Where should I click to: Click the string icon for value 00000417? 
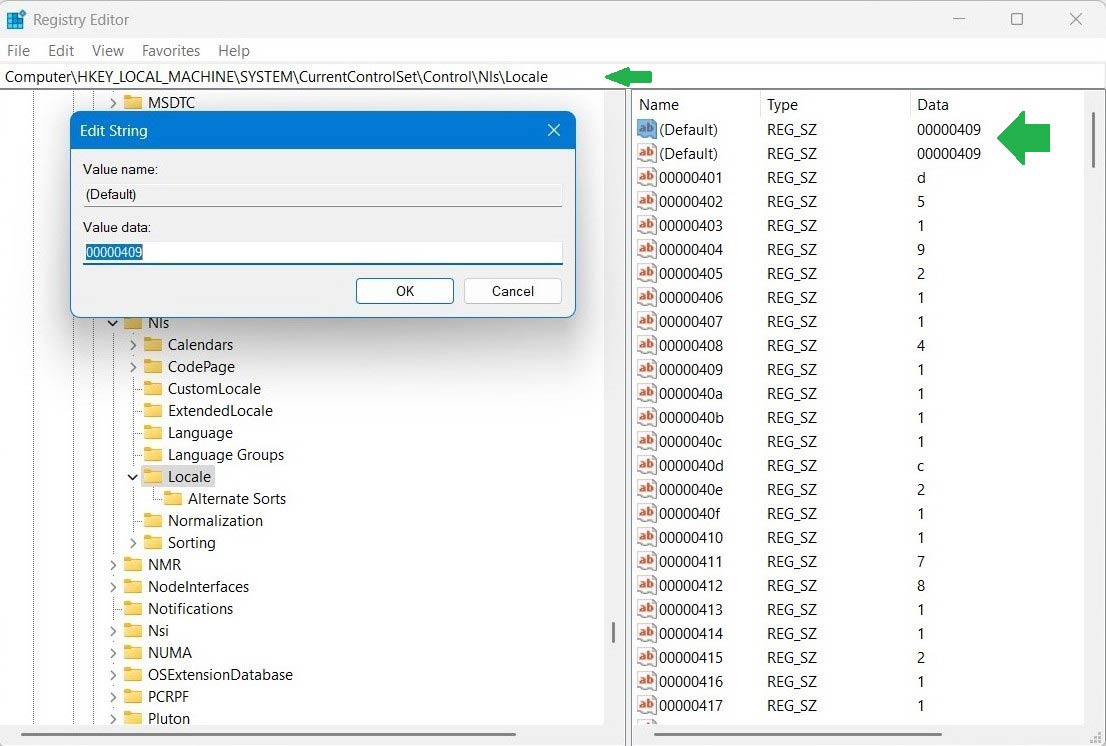coord(646,704)
